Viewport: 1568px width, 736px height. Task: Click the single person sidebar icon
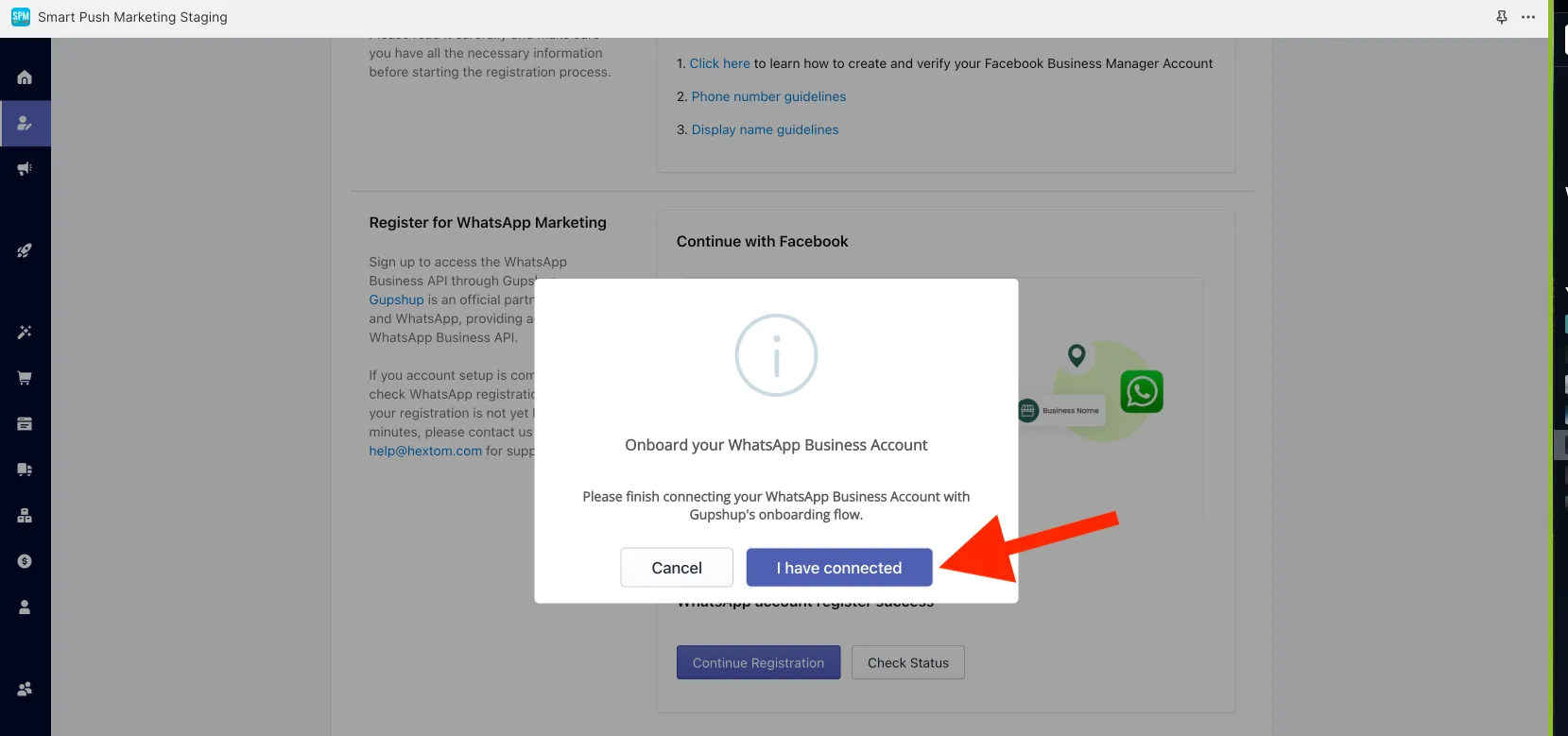[x=25, y=607]
